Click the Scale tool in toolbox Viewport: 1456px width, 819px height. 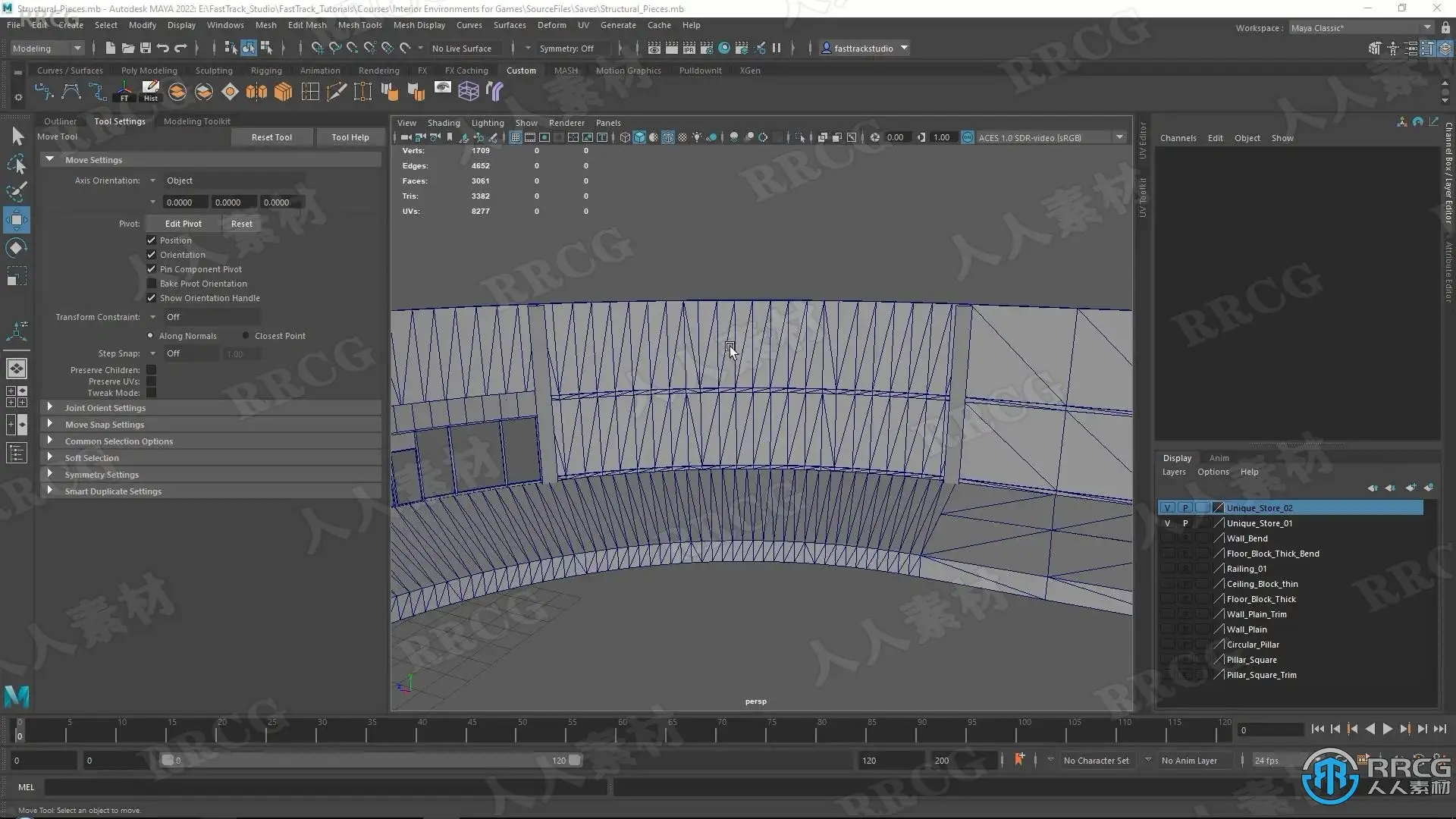17,276
